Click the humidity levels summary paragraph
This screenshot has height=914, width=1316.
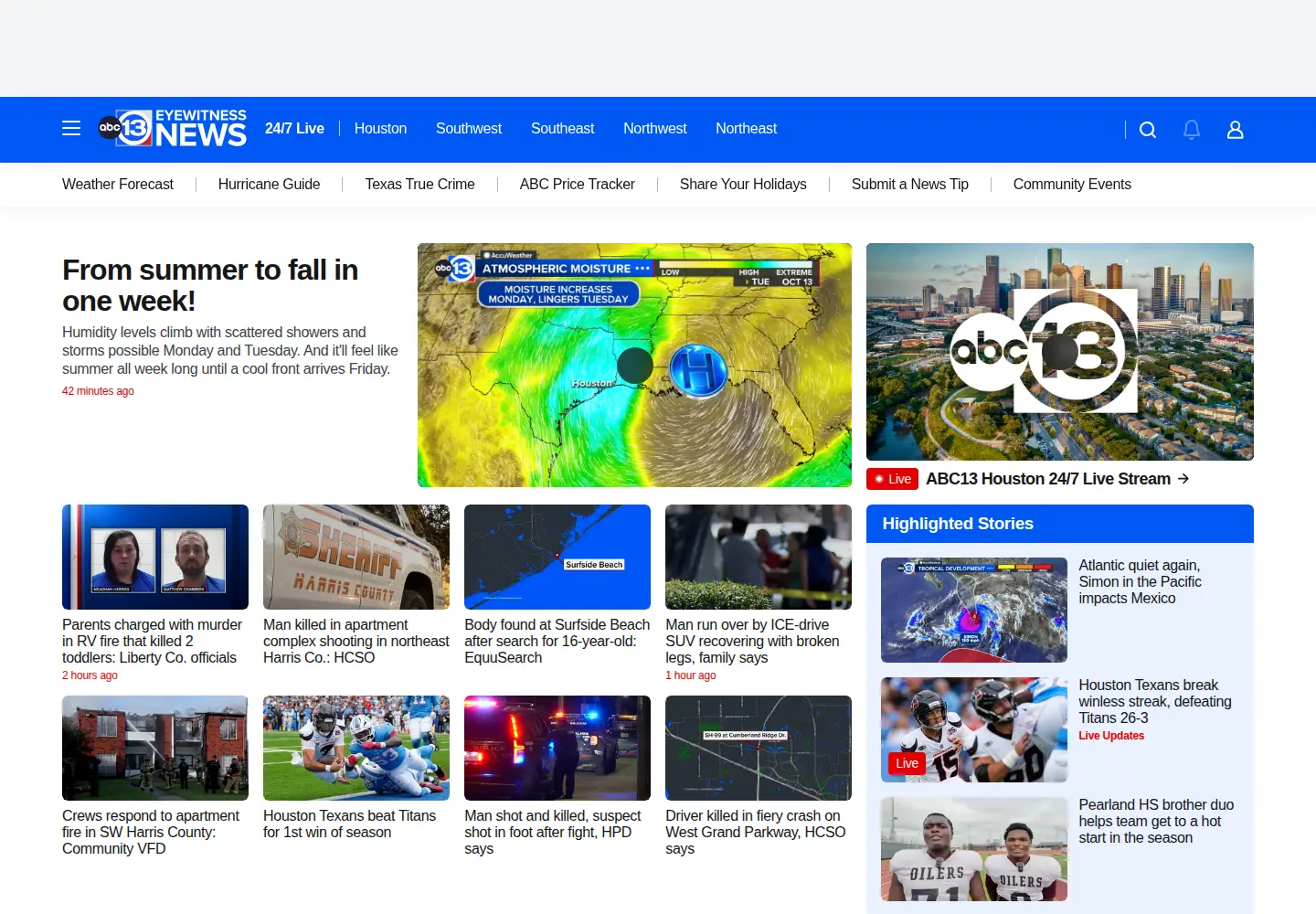(230, 351)
